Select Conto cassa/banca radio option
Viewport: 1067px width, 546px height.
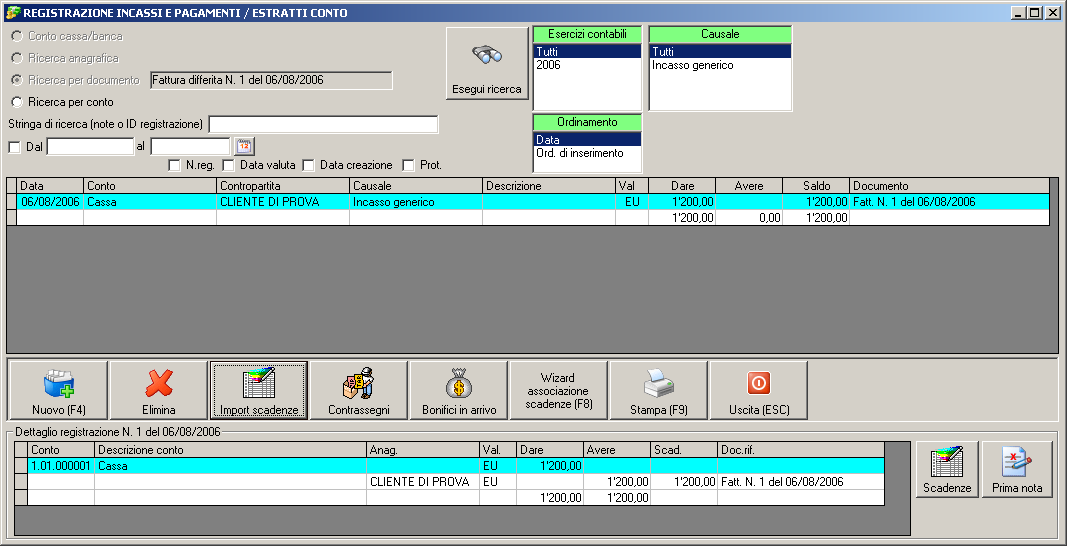[17, 36]
